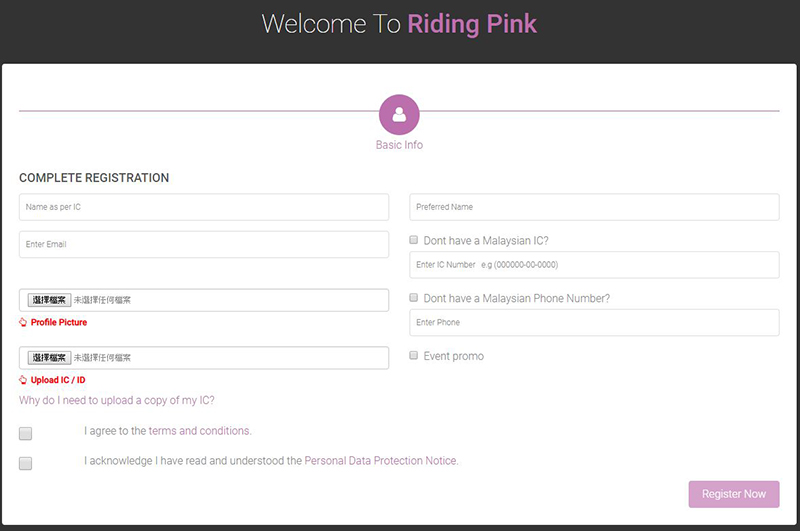Viewport: 800px width, 531px height.
Task: Check the Personal Data Protection acknowledgement box
Action: click(26, 463)
